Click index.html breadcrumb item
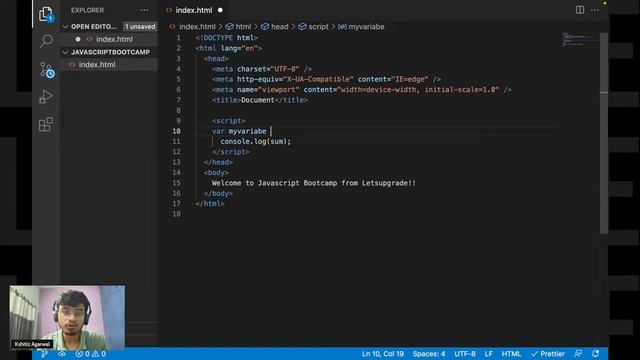 click(x=197, y=27)
